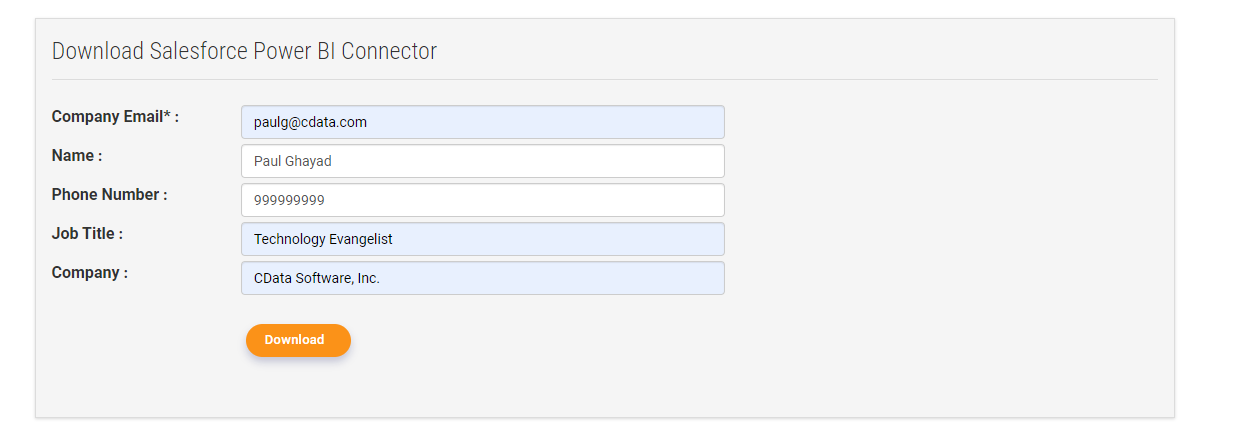1237x448 pixels.
Task: Click the "Job Title :" label
Action: click(x=87, y=234)
